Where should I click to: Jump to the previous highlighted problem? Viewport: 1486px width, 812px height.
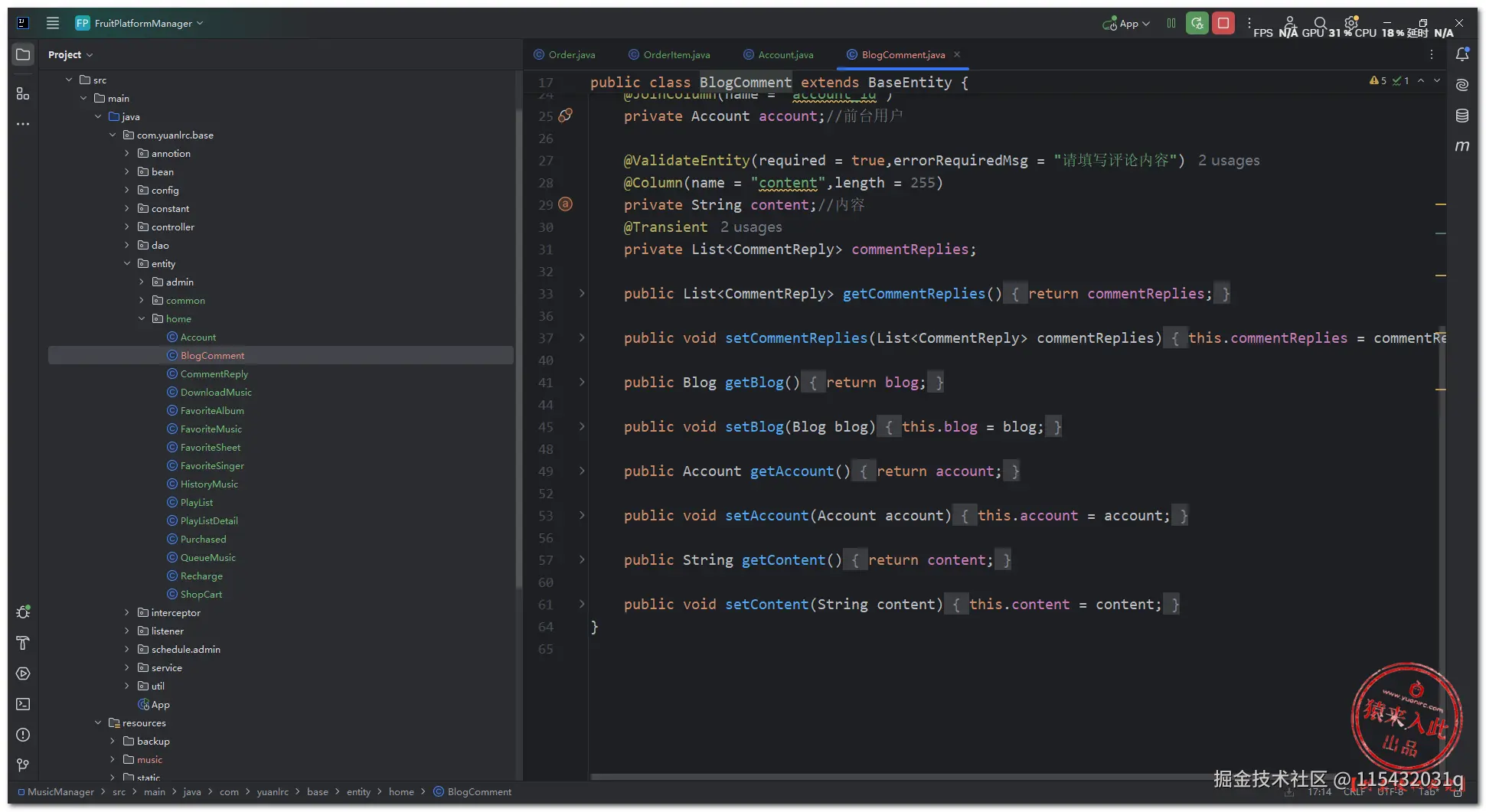click(1421, 80)
